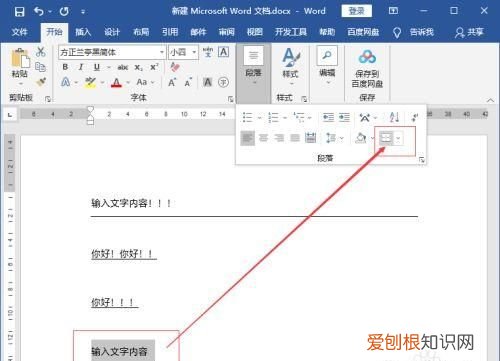Screen dimensions: 500x361
Task: Toggle Underline formatting
Action: (97, 67)
